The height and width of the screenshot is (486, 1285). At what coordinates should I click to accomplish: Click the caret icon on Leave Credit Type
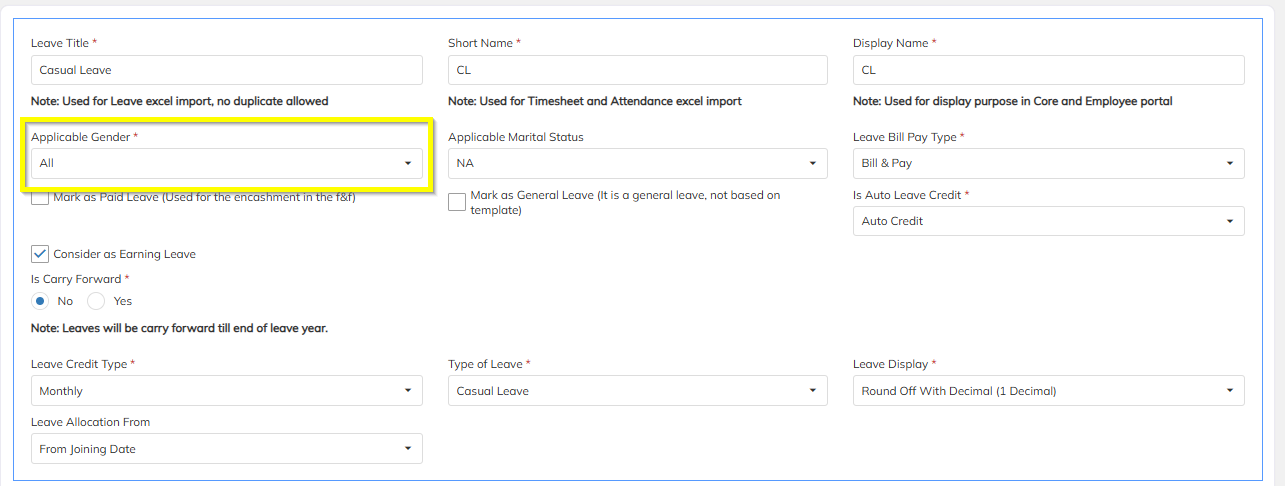pyautogui.click(x=407, y=391)
